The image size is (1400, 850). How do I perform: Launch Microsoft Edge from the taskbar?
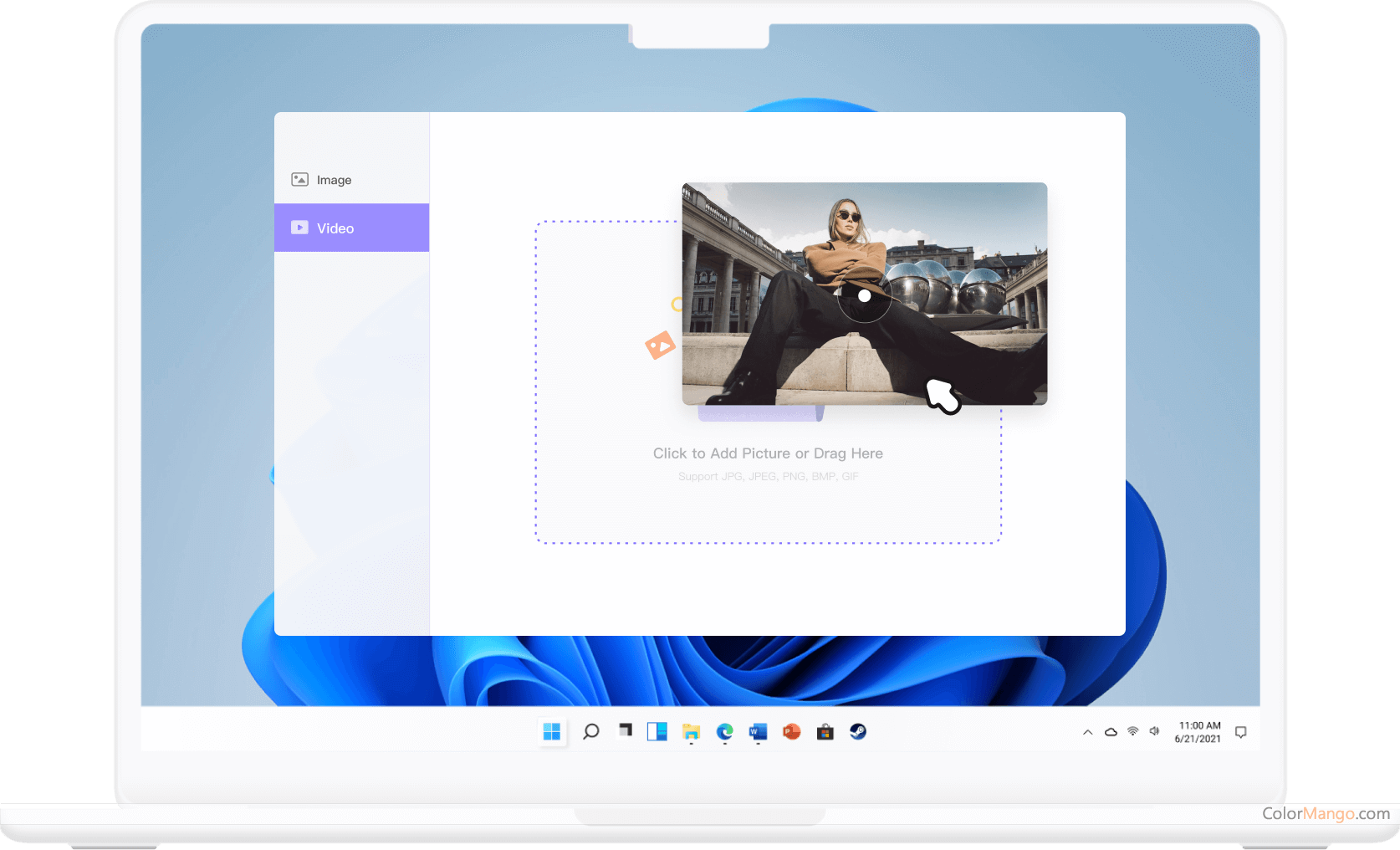tap(724, 732)
